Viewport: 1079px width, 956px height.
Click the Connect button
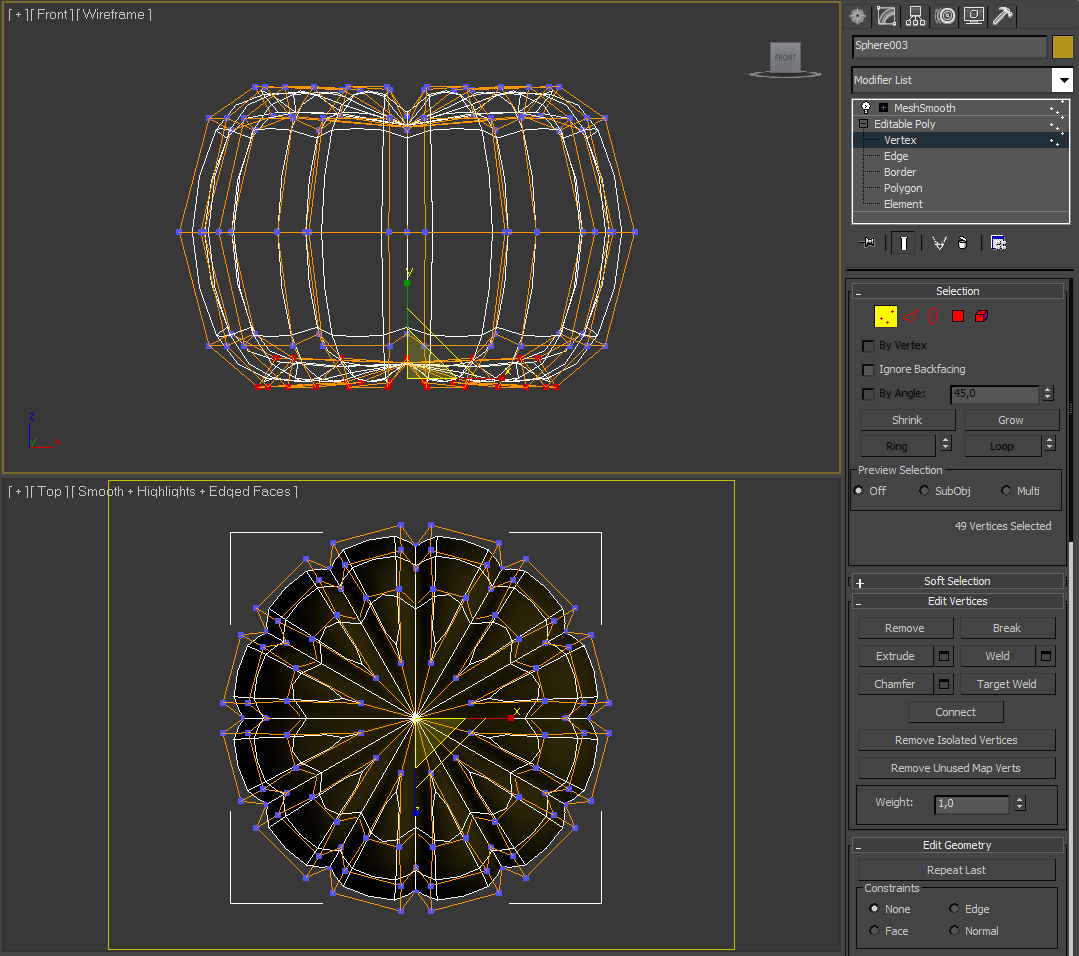pyautogui.click(x=955, y=712)
